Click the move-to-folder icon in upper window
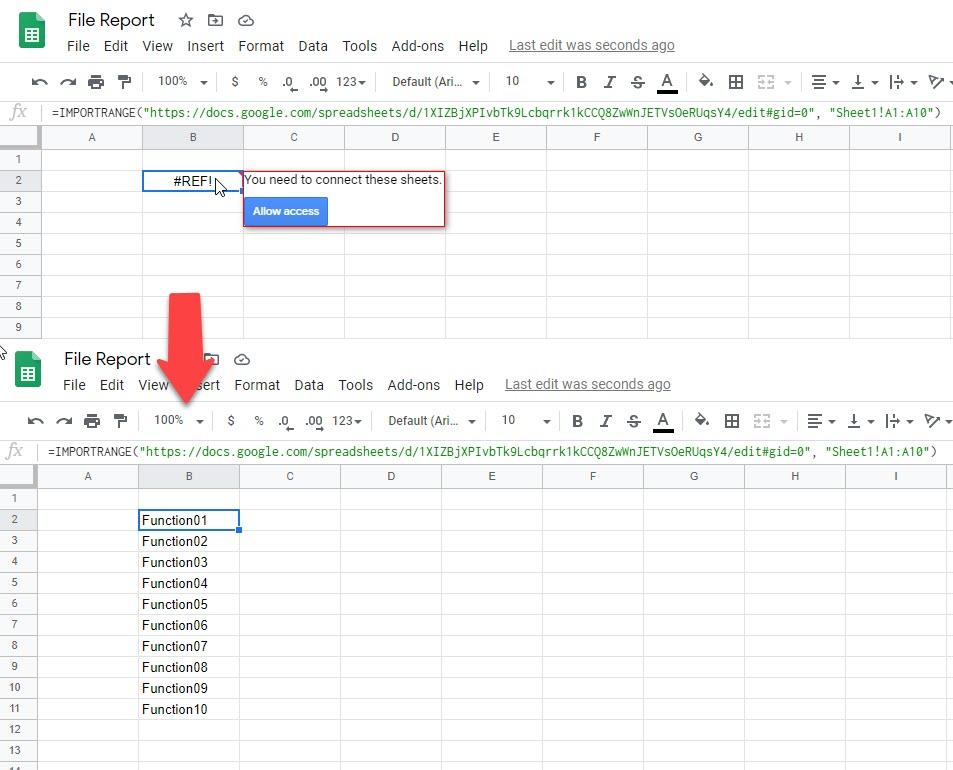This screenshot has height=770, width=953. click(x=215, y=21)
